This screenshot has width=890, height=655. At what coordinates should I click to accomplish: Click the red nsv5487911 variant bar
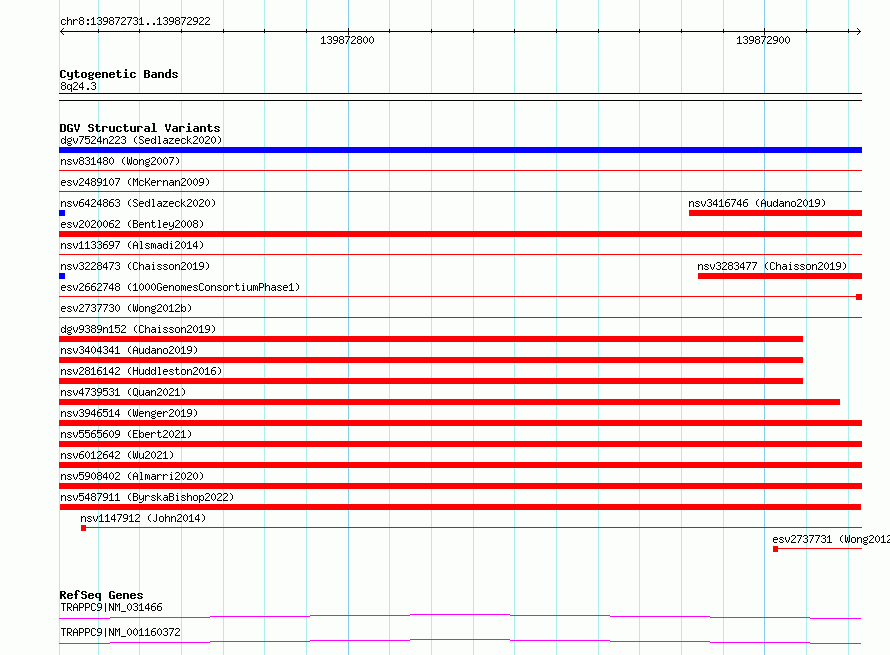(460, 507)
